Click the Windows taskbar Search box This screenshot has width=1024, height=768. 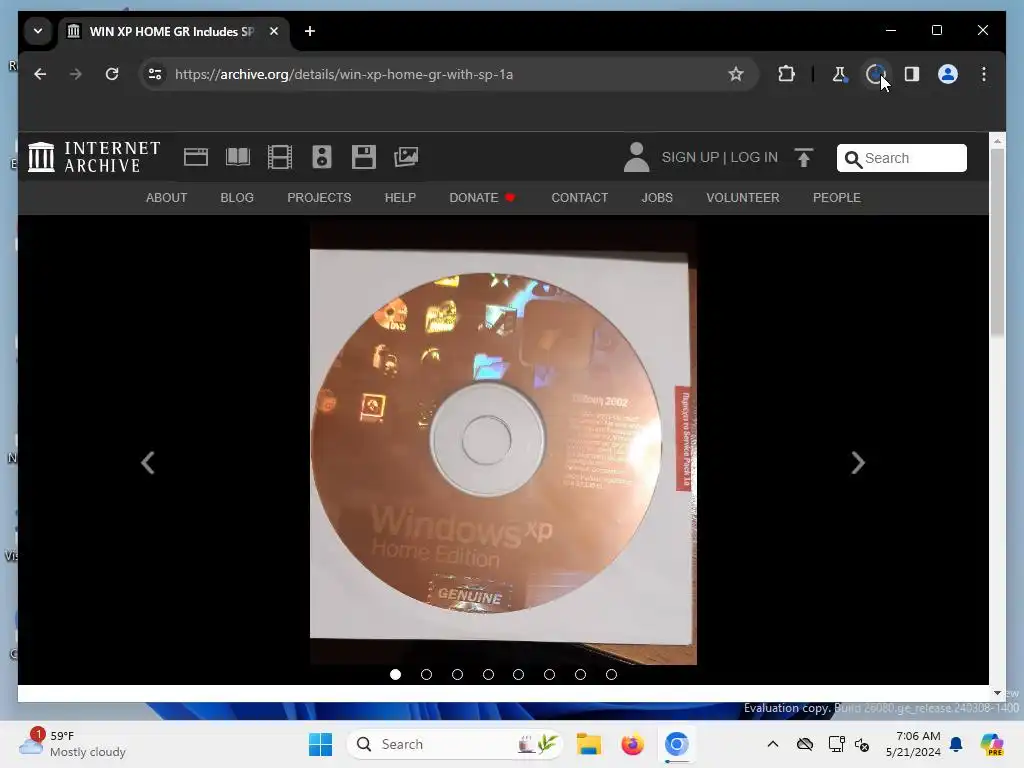pos(455,744)
